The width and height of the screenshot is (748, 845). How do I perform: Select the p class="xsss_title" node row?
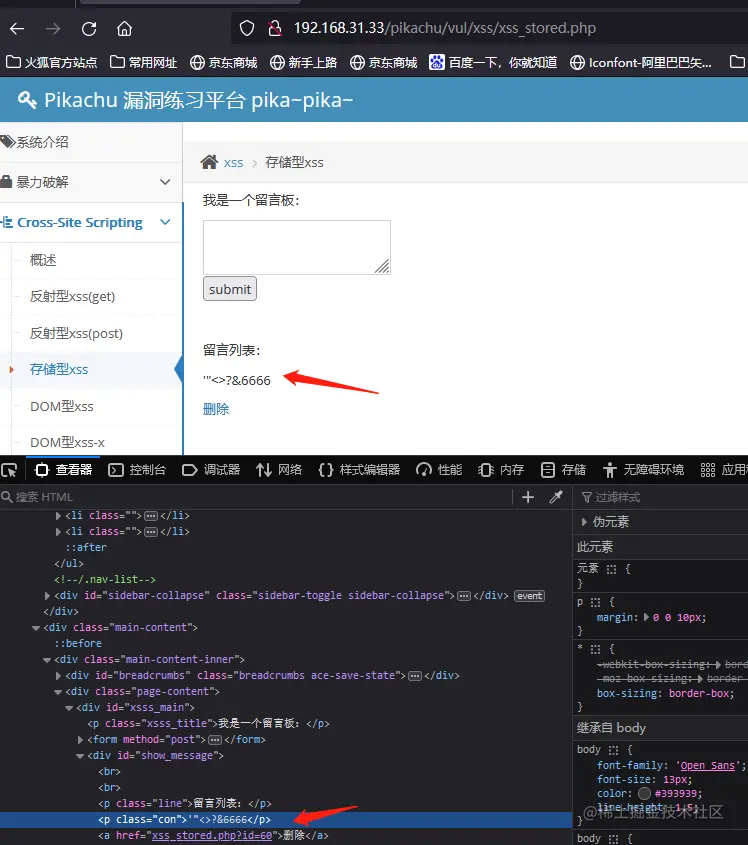[286, 724]
